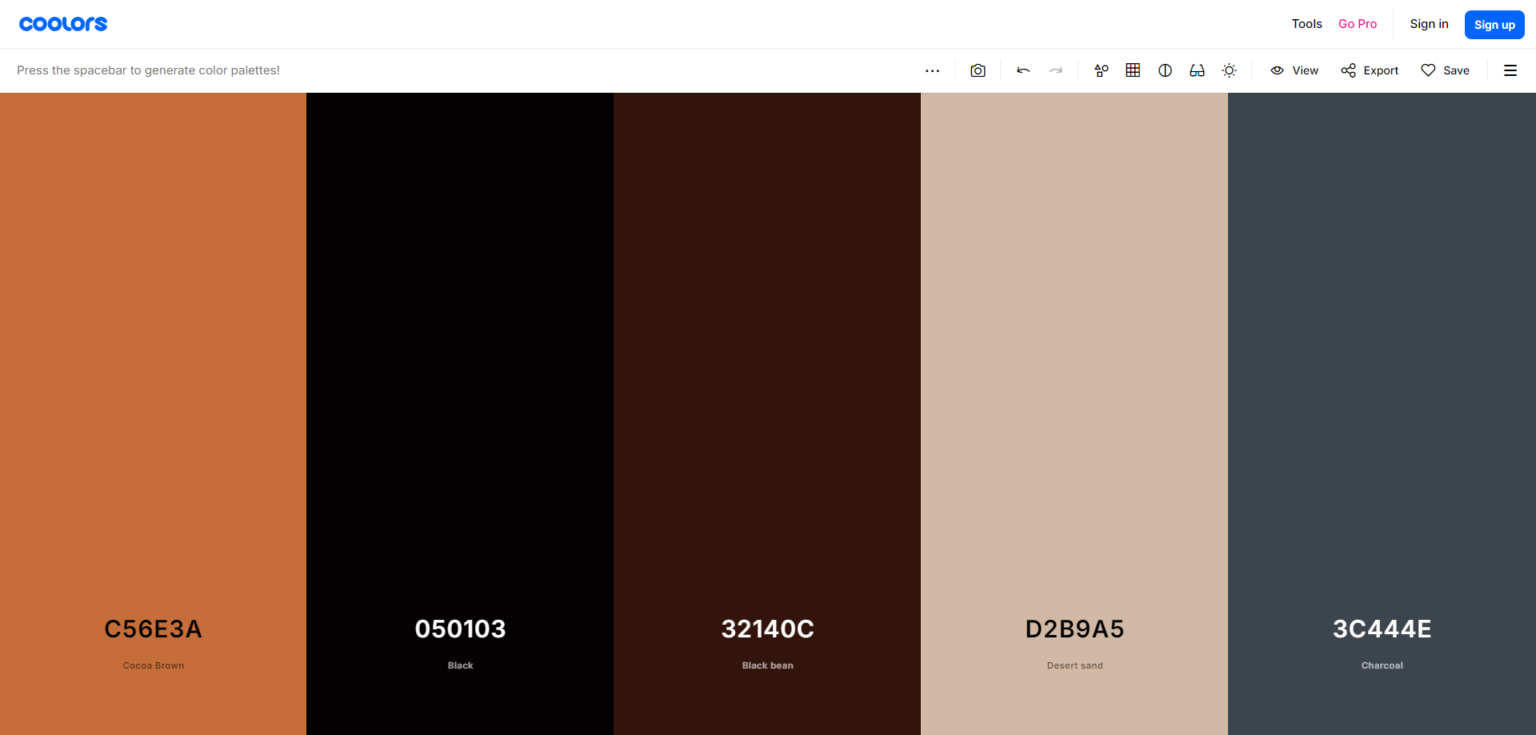Open the camera tool to create palette from photo
This screenshot has width=1536, height=735.
pos(978,70)
